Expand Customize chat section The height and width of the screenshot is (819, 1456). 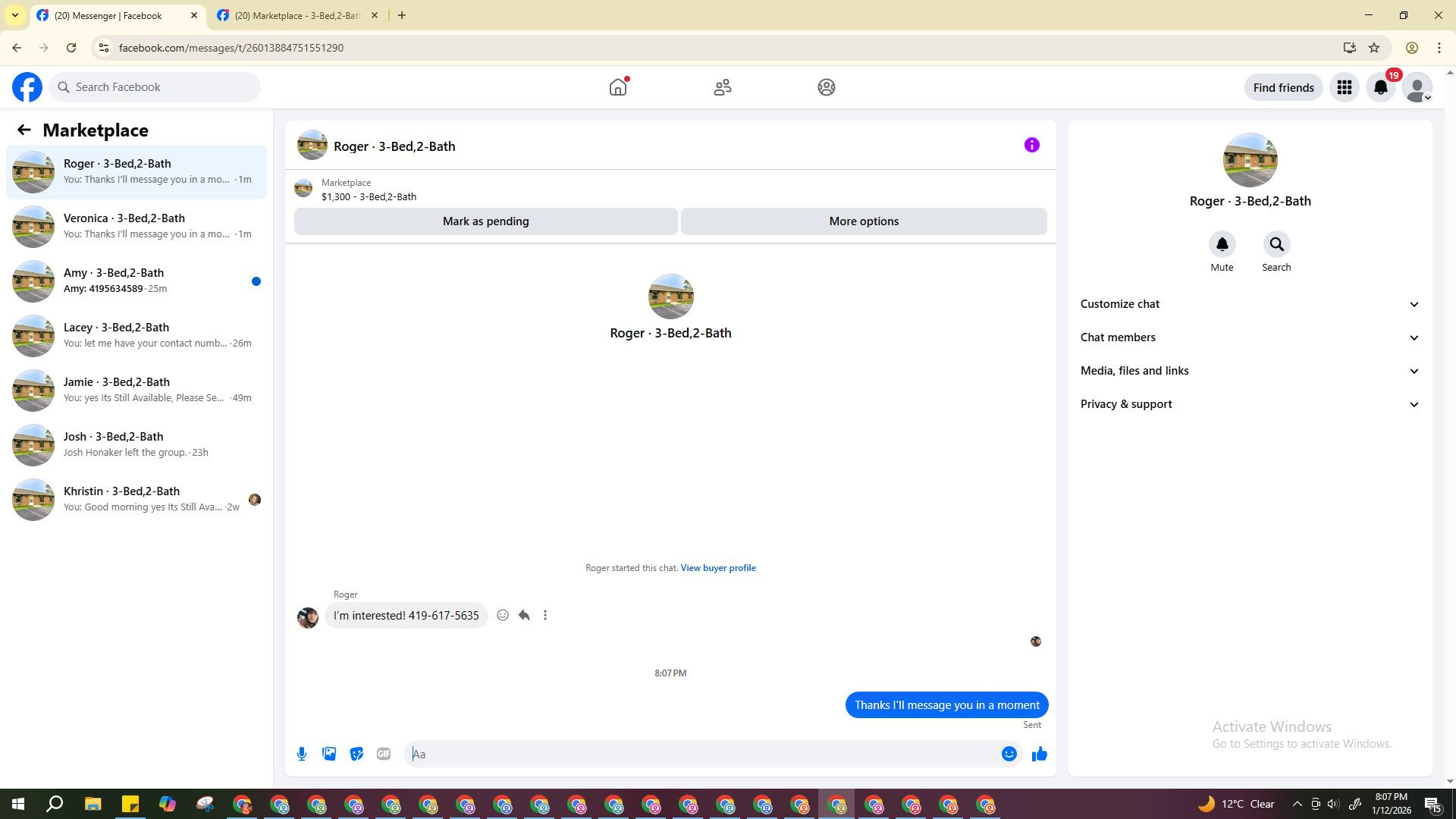[x=1250, y=304]
